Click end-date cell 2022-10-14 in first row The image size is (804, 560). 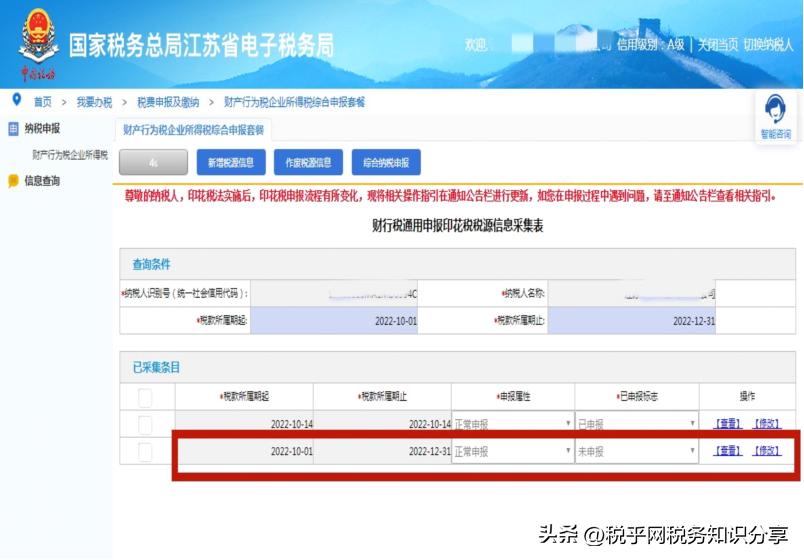383,424
